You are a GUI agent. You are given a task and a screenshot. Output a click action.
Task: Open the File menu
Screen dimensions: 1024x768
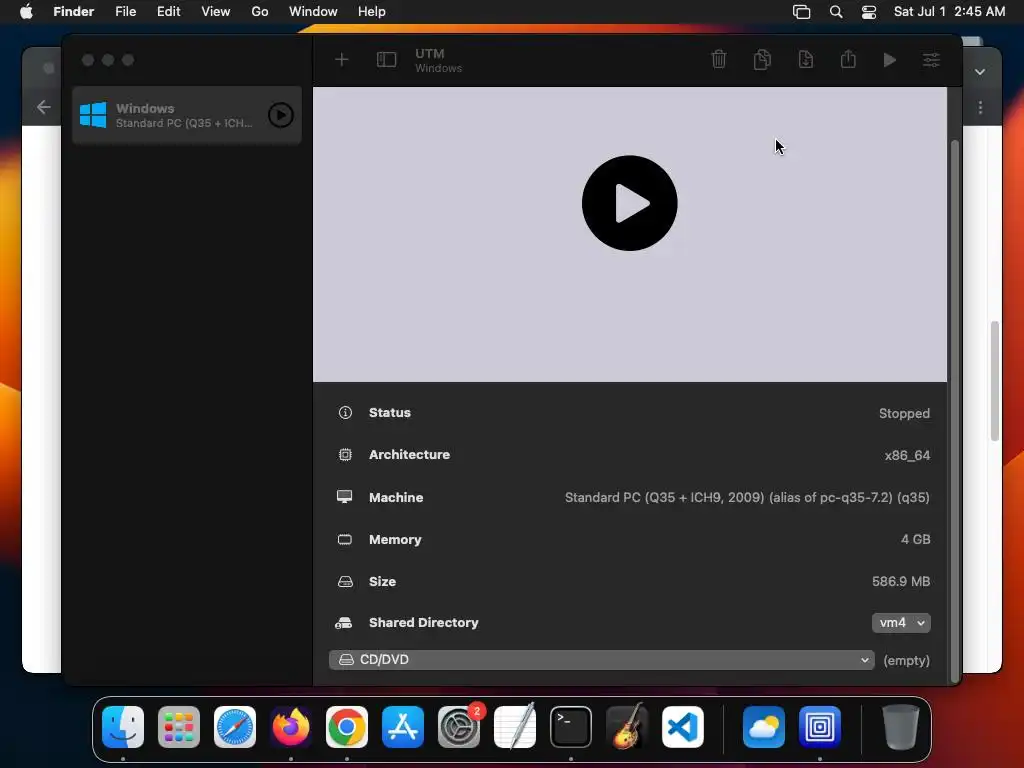125,11
